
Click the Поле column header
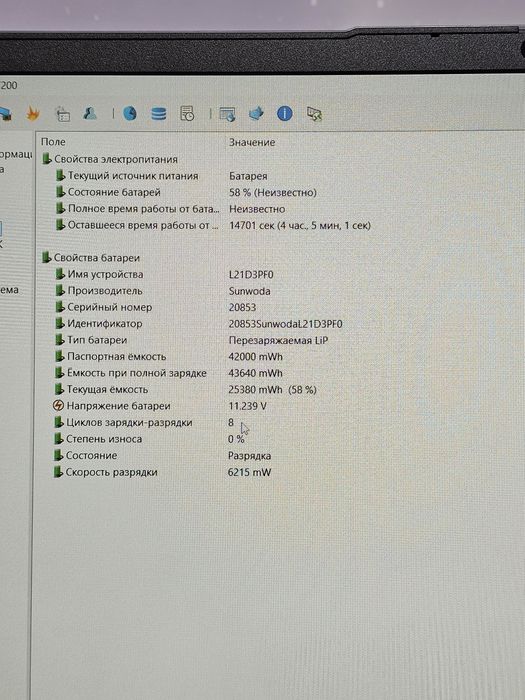53,142
